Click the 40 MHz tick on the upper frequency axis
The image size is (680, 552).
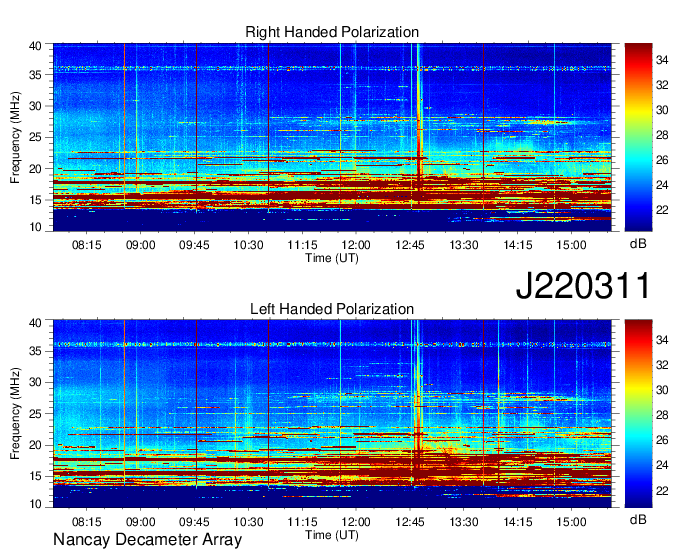click(35, 46)
